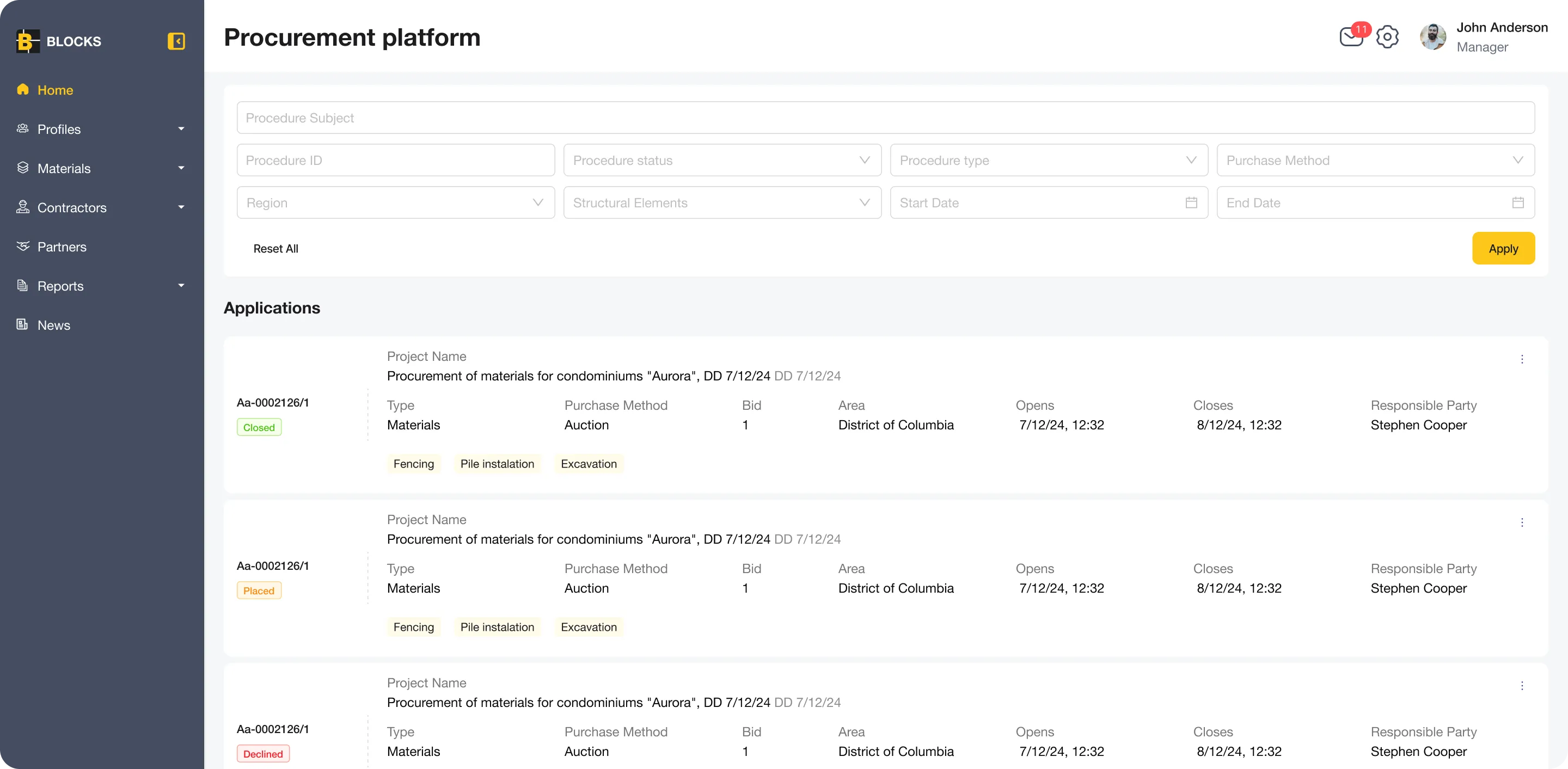1568x769 pixels.
Task: Click the Apply button
Action: coord(1503,248)
